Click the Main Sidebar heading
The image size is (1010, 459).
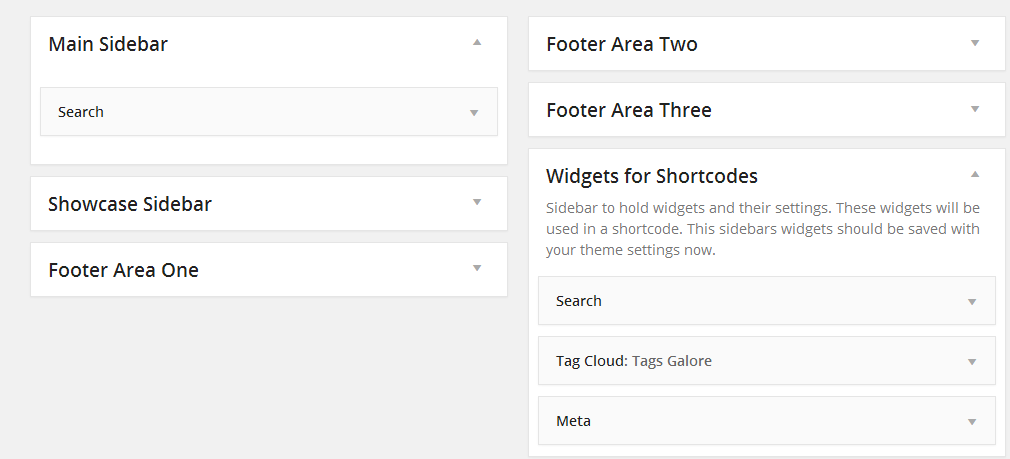[108, 44]
